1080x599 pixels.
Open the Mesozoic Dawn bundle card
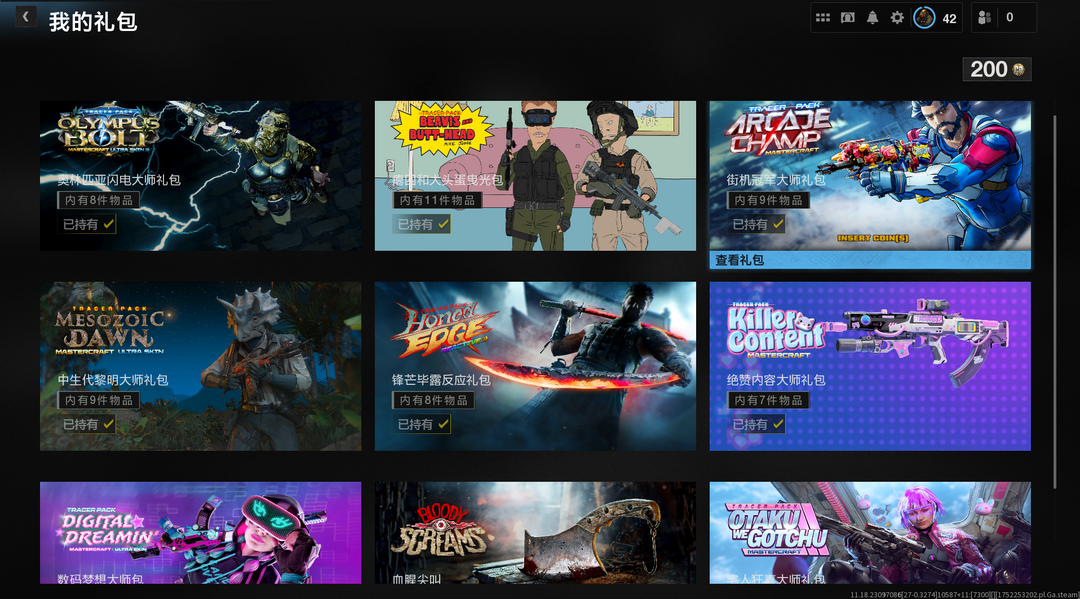(x=200, y=366)
